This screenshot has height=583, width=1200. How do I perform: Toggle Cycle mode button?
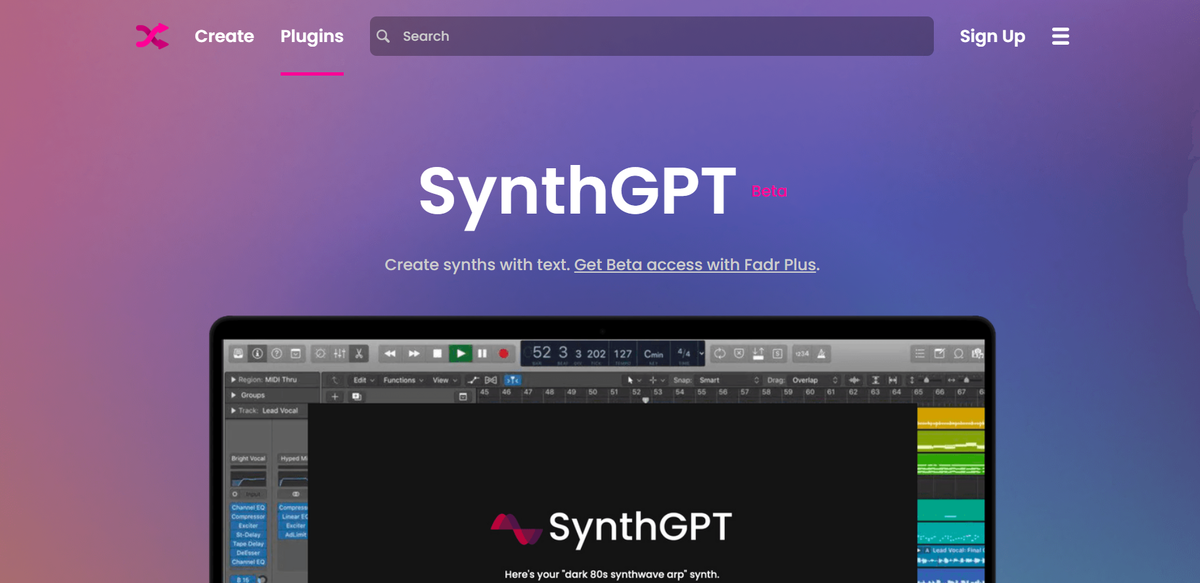tap(720, 353)
